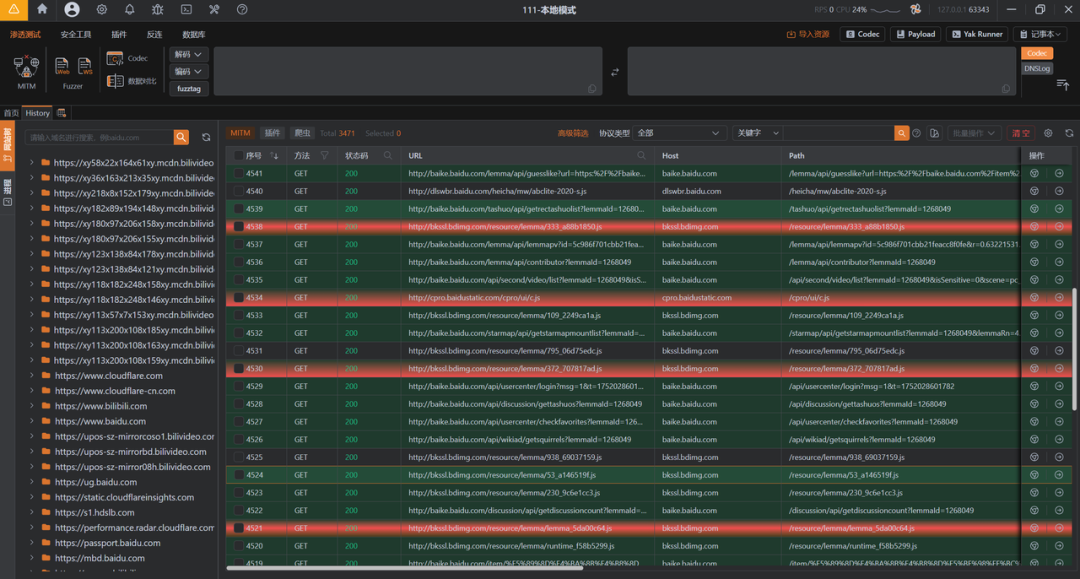
Task: Expand https://passport.baidu.com tree node
Action: [x=32, y=543]
